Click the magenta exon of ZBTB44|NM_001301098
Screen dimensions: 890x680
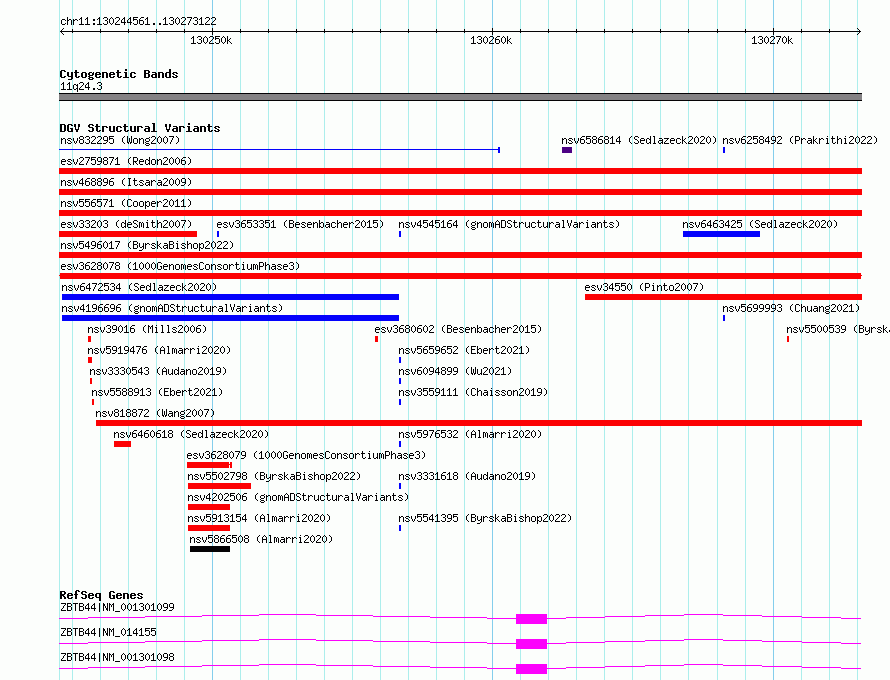pyautogui.click(x=531, y=669)
